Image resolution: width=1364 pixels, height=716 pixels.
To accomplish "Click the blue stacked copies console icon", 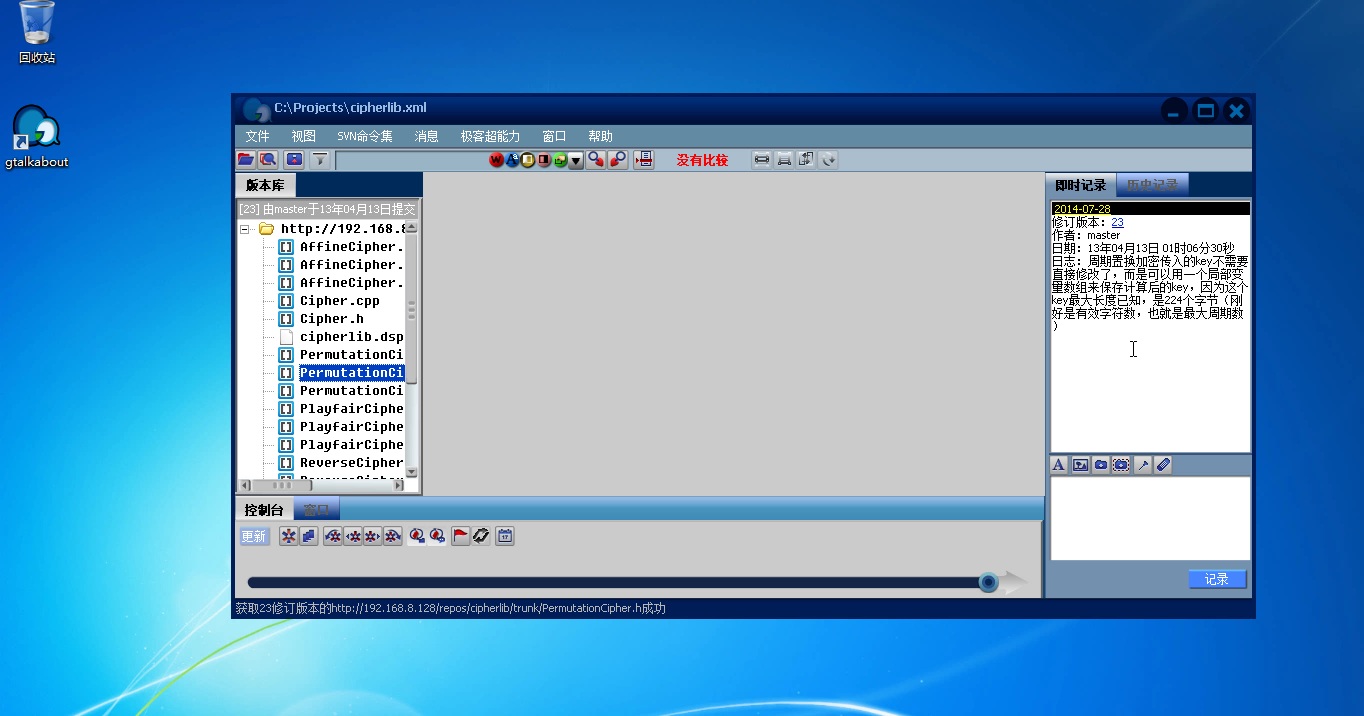I will (x=309, y=537).
